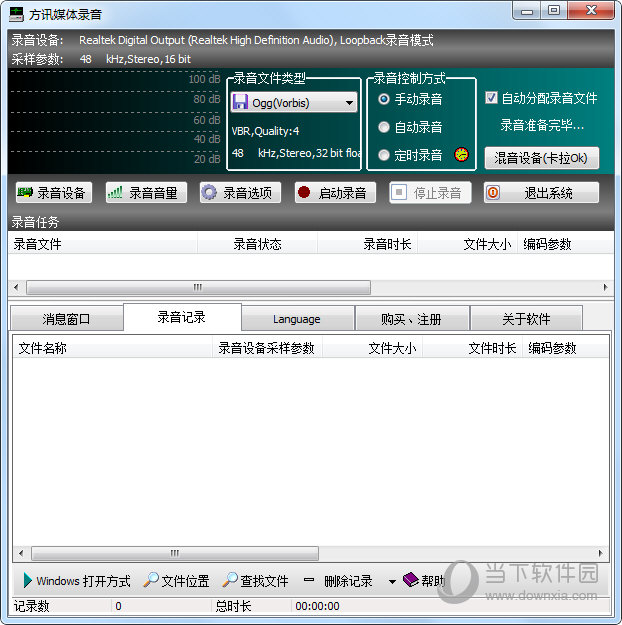This screenshot has height=625, width=622.
Task: Sort by 录音状态 column header
Action: pyautogui.click(x=258, y=244)
